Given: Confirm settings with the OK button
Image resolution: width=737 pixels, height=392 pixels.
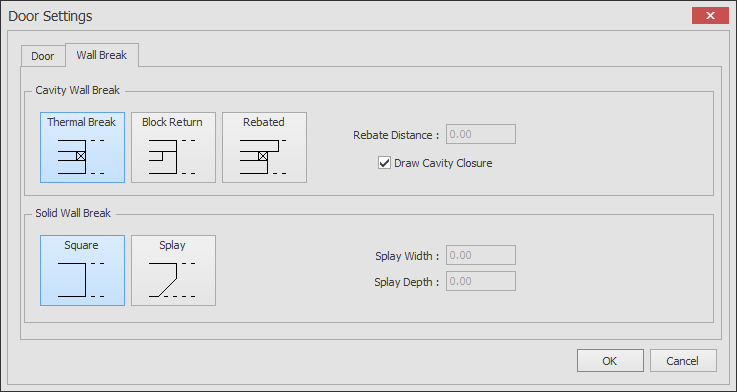Looking at the screenshot, I should [610, 361].
